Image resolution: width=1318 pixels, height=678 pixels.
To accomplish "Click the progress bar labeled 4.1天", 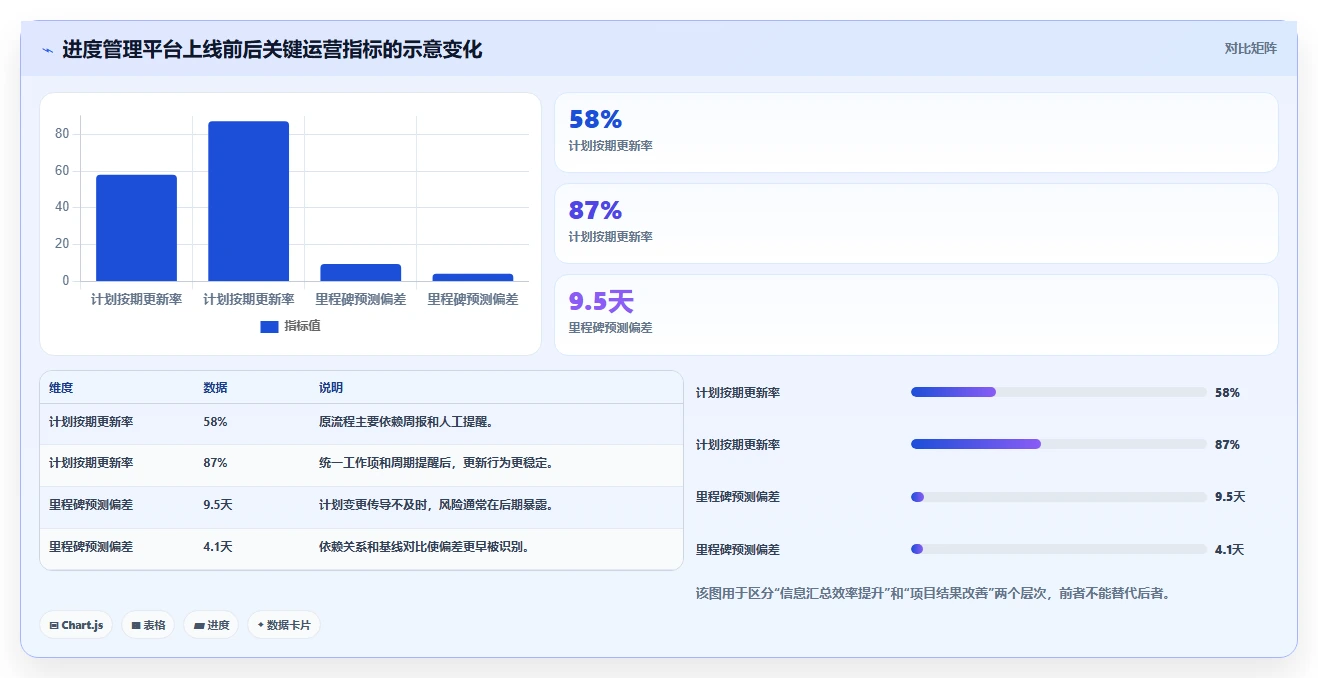I will point(1058,549).
